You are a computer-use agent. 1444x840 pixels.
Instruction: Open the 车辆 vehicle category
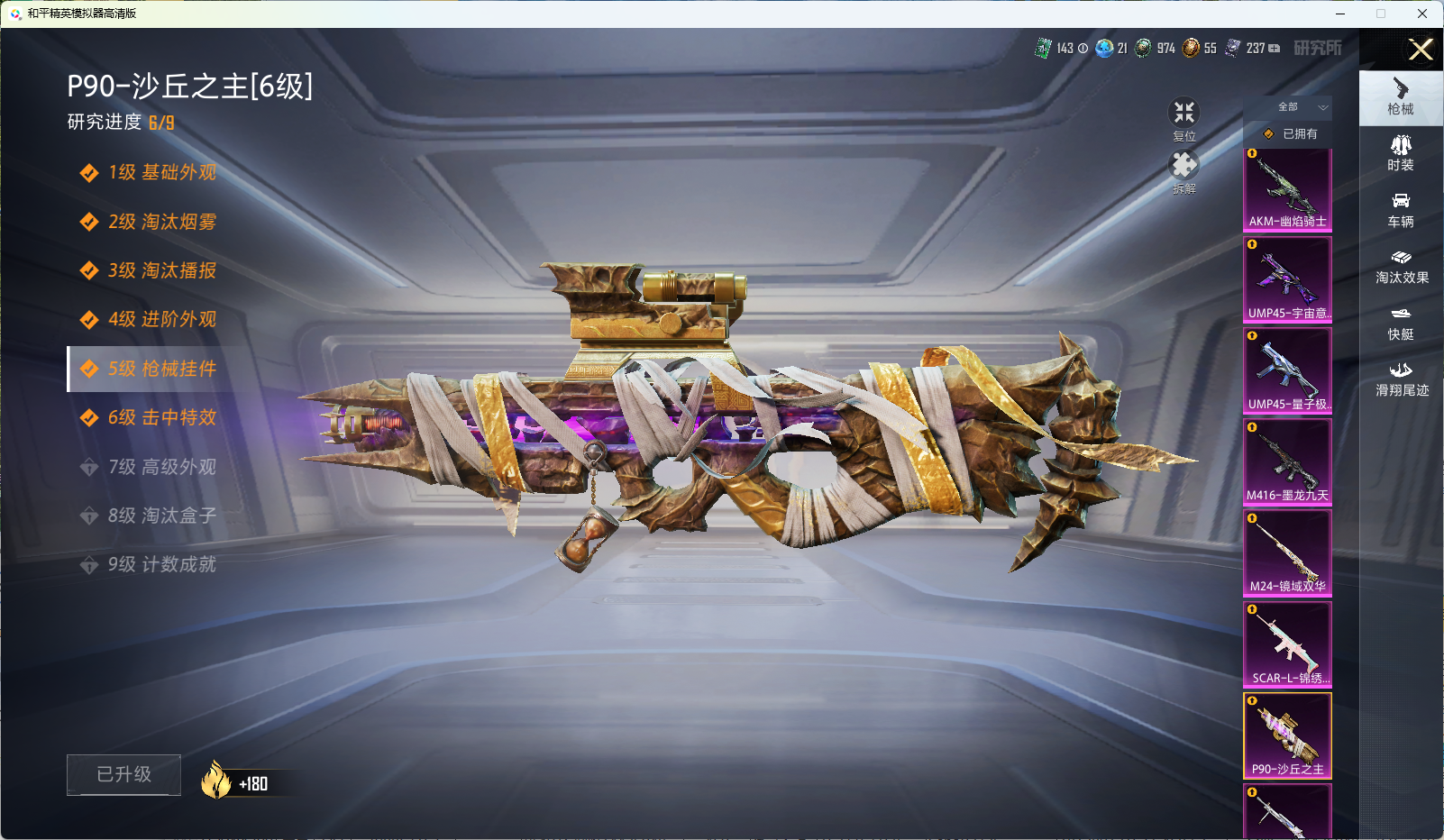coord(1400,210)
